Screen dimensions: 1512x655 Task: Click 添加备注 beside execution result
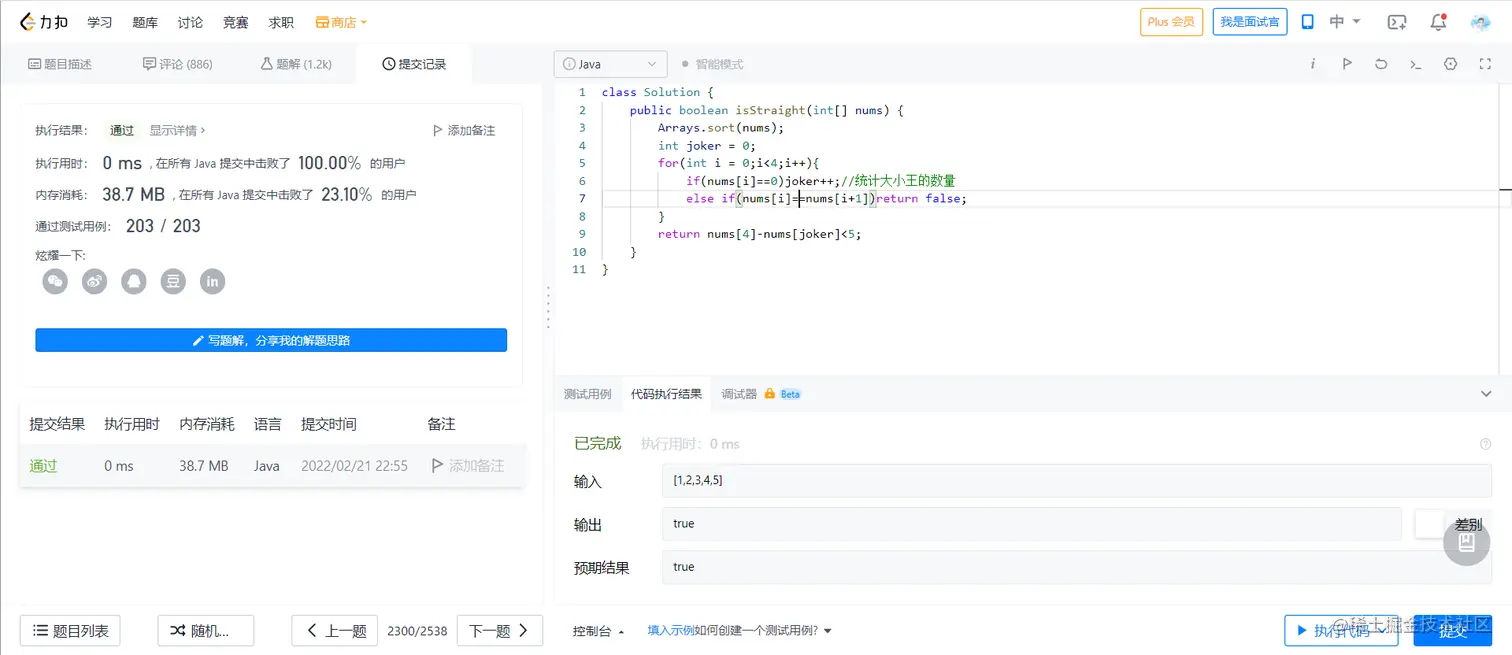[463, 130]
